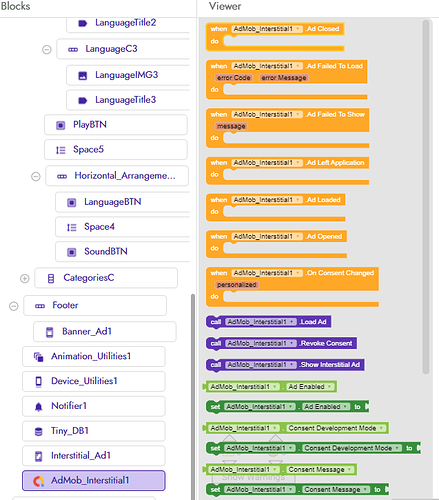
Task: Click the Device_Utilities1 phone icon
Action: [x=38, y=381]
